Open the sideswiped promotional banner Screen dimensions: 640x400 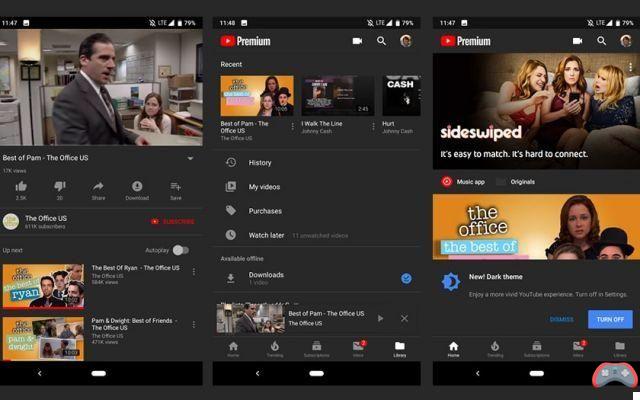pyautogui.click(x=536, y=111)
